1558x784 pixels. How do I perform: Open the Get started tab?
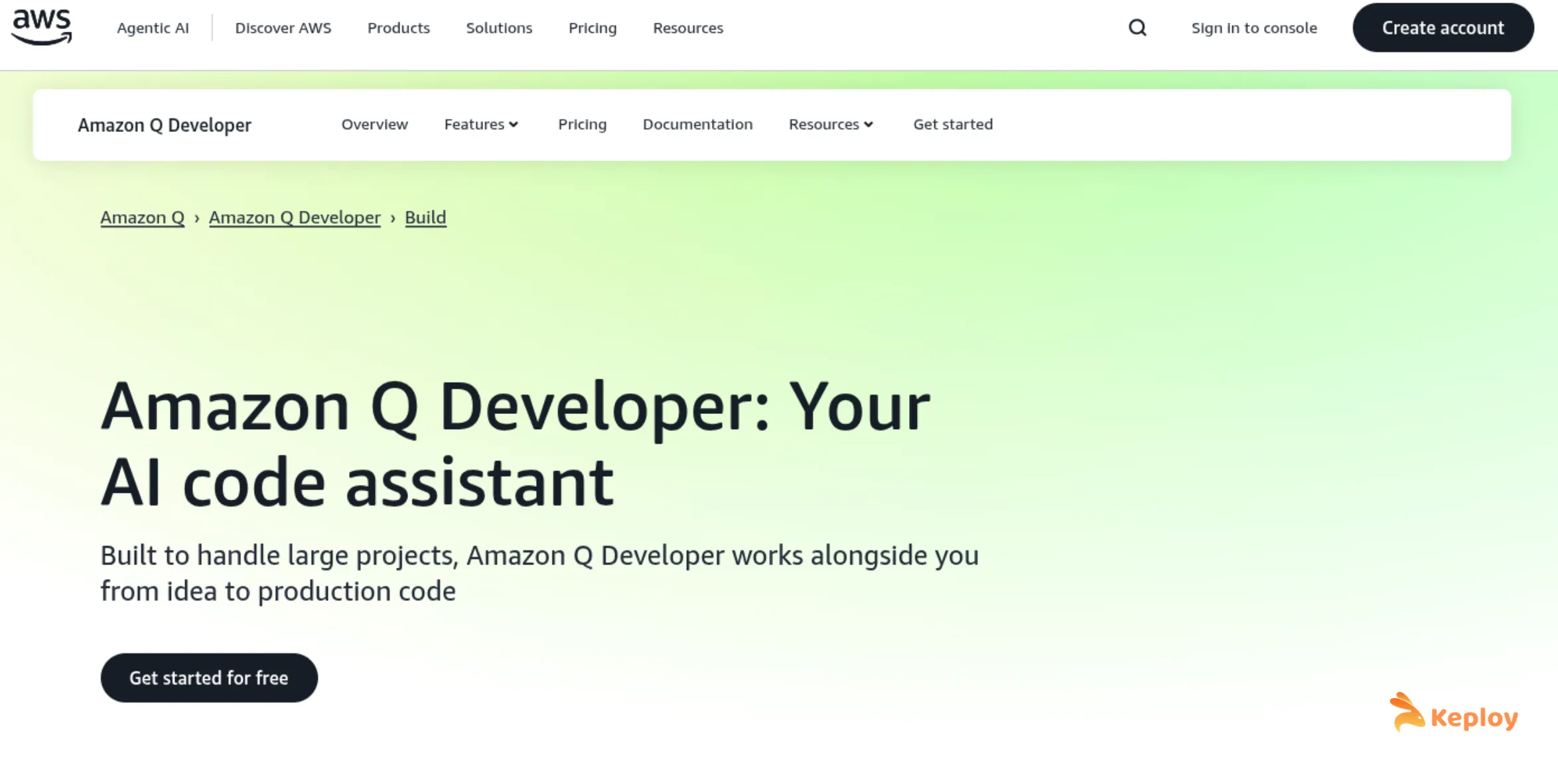tap(952, 124)
